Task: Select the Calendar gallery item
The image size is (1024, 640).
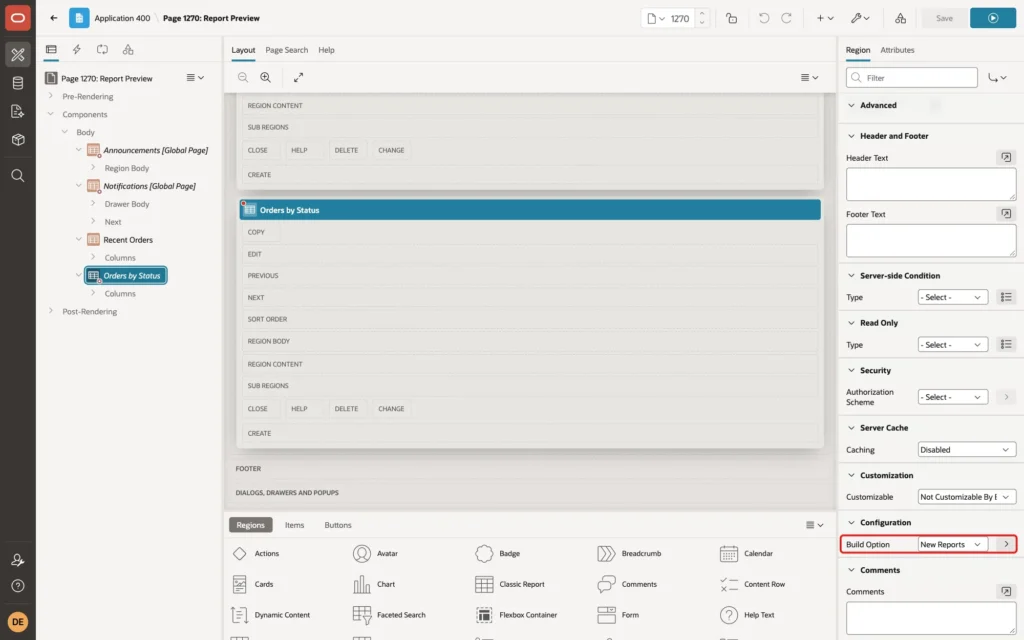Action: [x=746, y=553]
